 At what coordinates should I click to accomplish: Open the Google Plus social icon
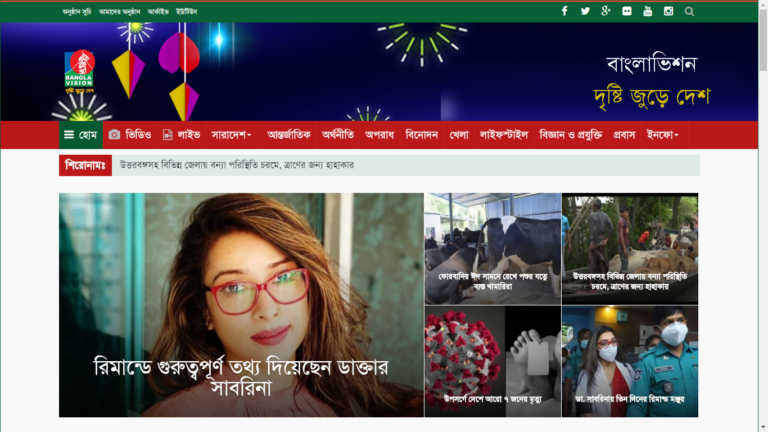click(x=606, y=11)
